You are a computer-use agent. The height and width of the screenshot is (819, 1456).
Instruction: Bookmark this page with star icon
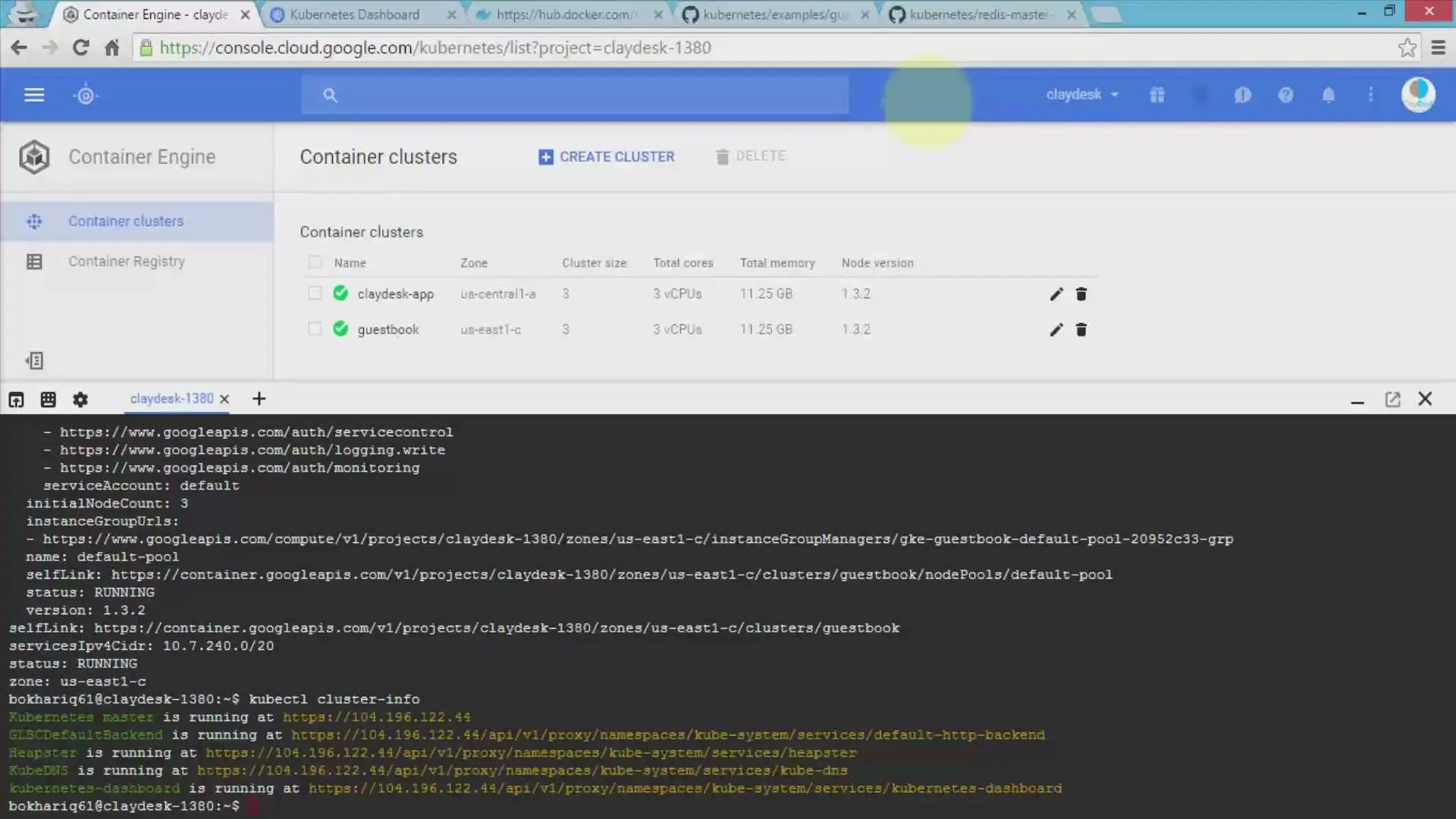[1407, 48]
